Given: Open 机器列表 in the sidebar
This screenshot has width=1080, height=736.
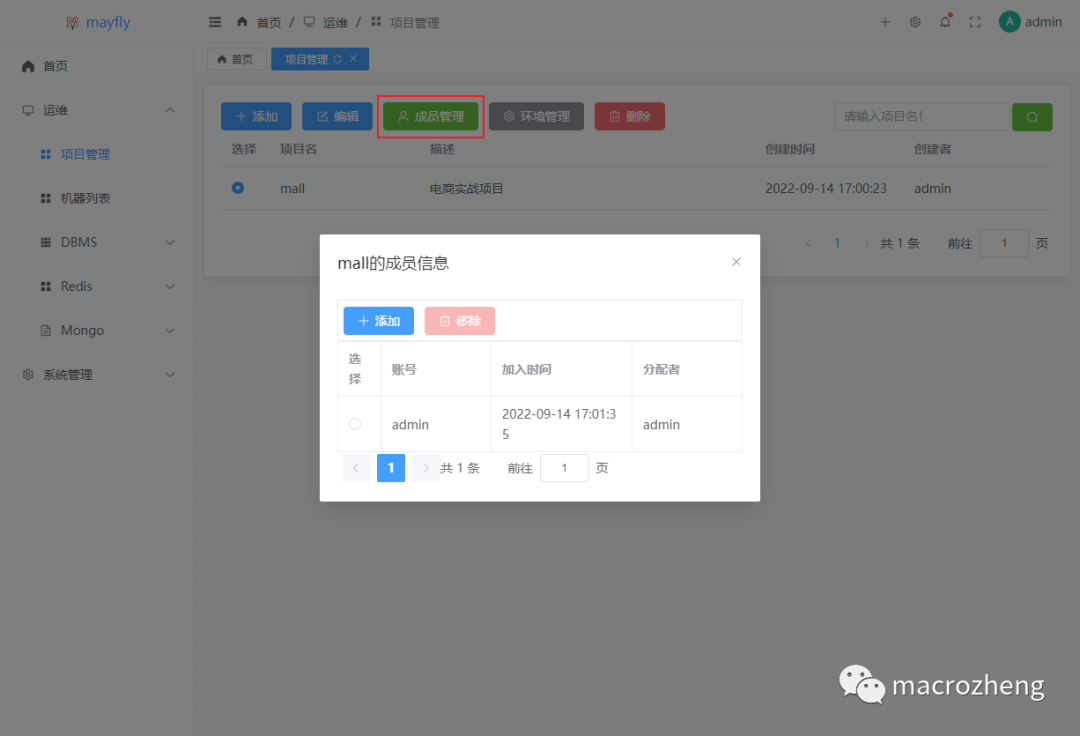Looking at the screenshot, I should pos(85,198).
